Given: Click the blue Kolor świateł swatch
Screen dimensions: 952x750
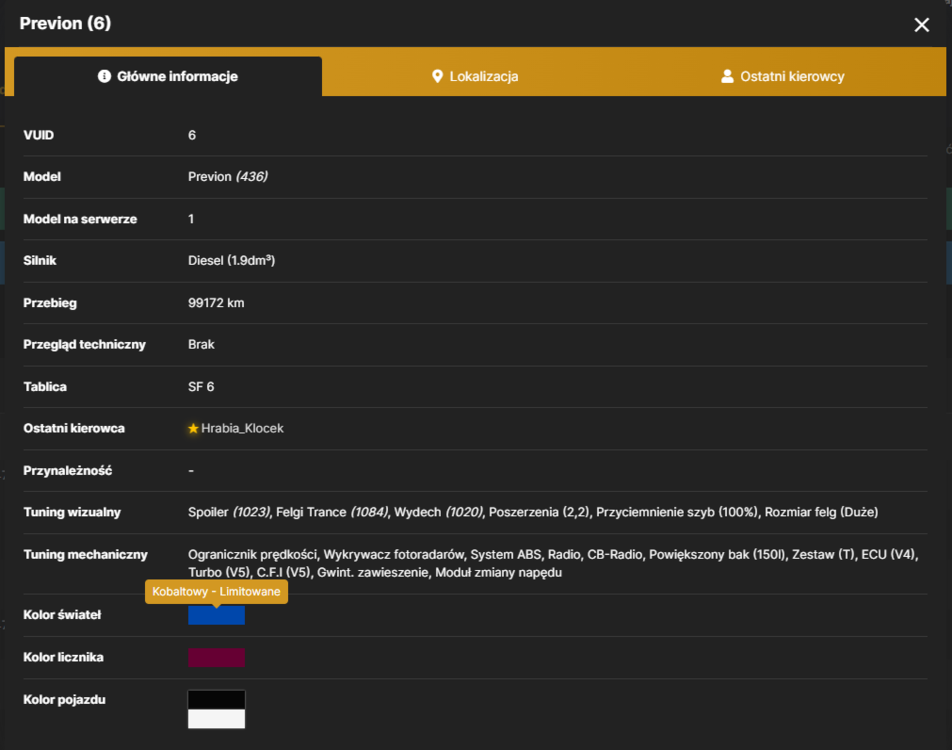Looking at the screenshot, I should (x=216, y=615).
